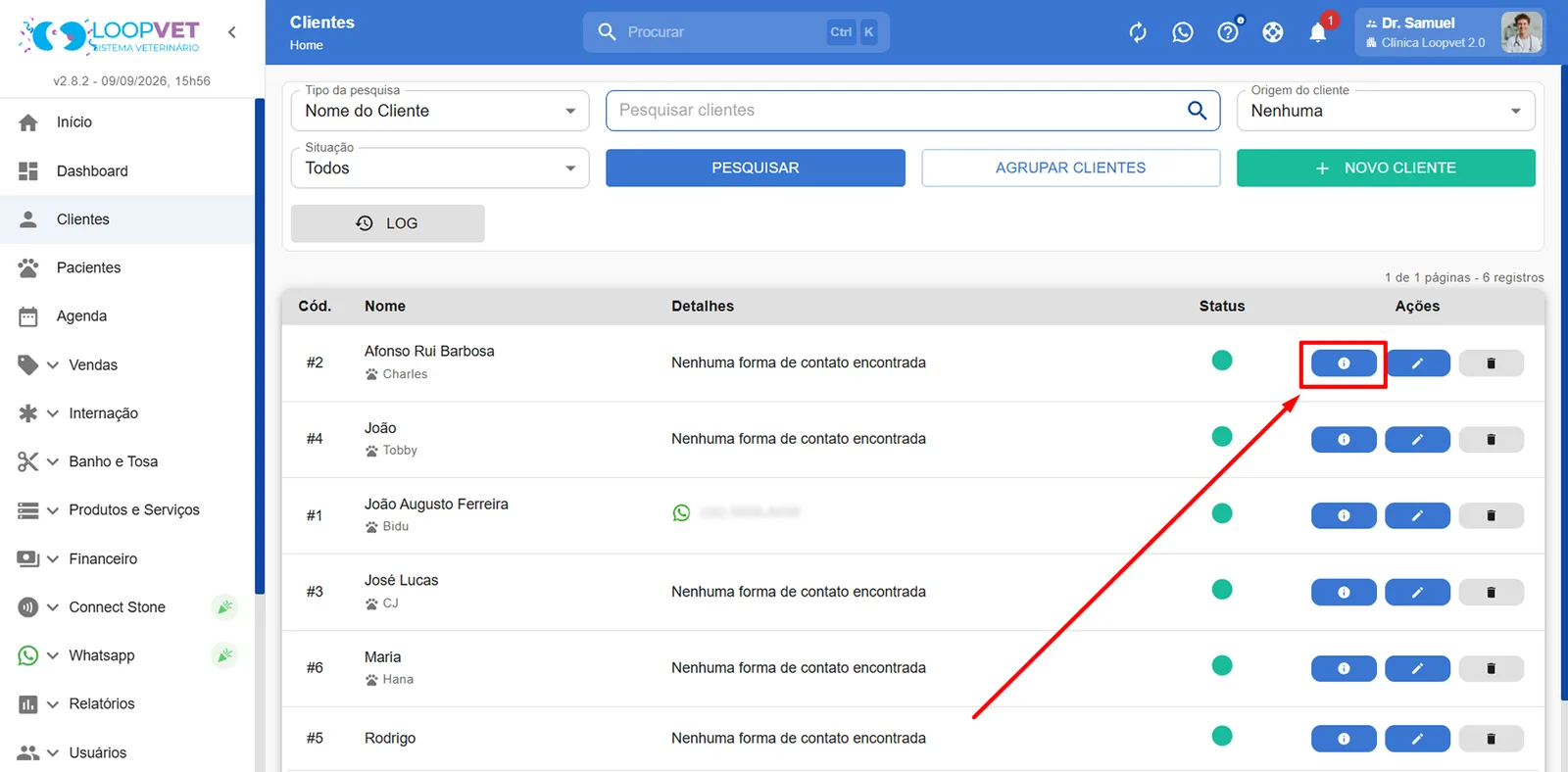Click the support lifebuoy icon
The height and width of the screenshot is (772, 1568).
pyautogui.click(x=1273, y=32)
